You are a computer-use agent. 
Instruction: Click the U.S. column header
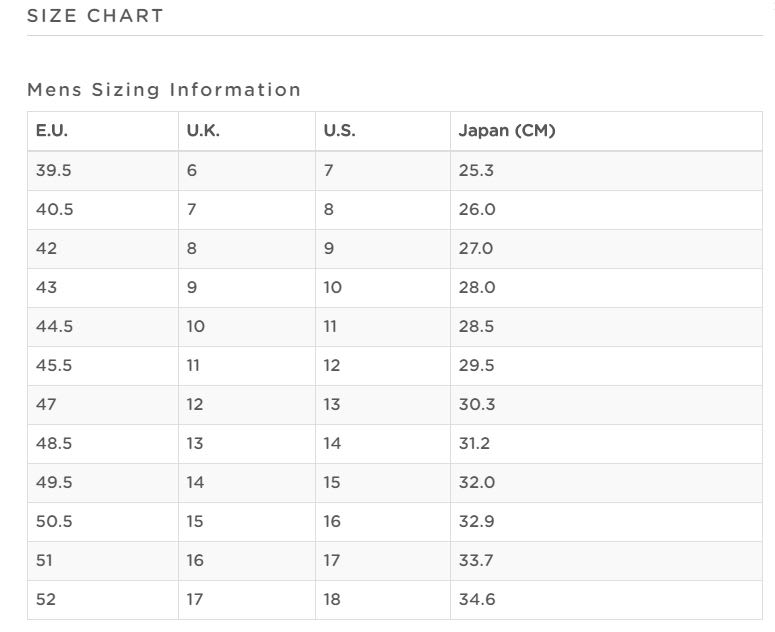[x=339, y=131]
